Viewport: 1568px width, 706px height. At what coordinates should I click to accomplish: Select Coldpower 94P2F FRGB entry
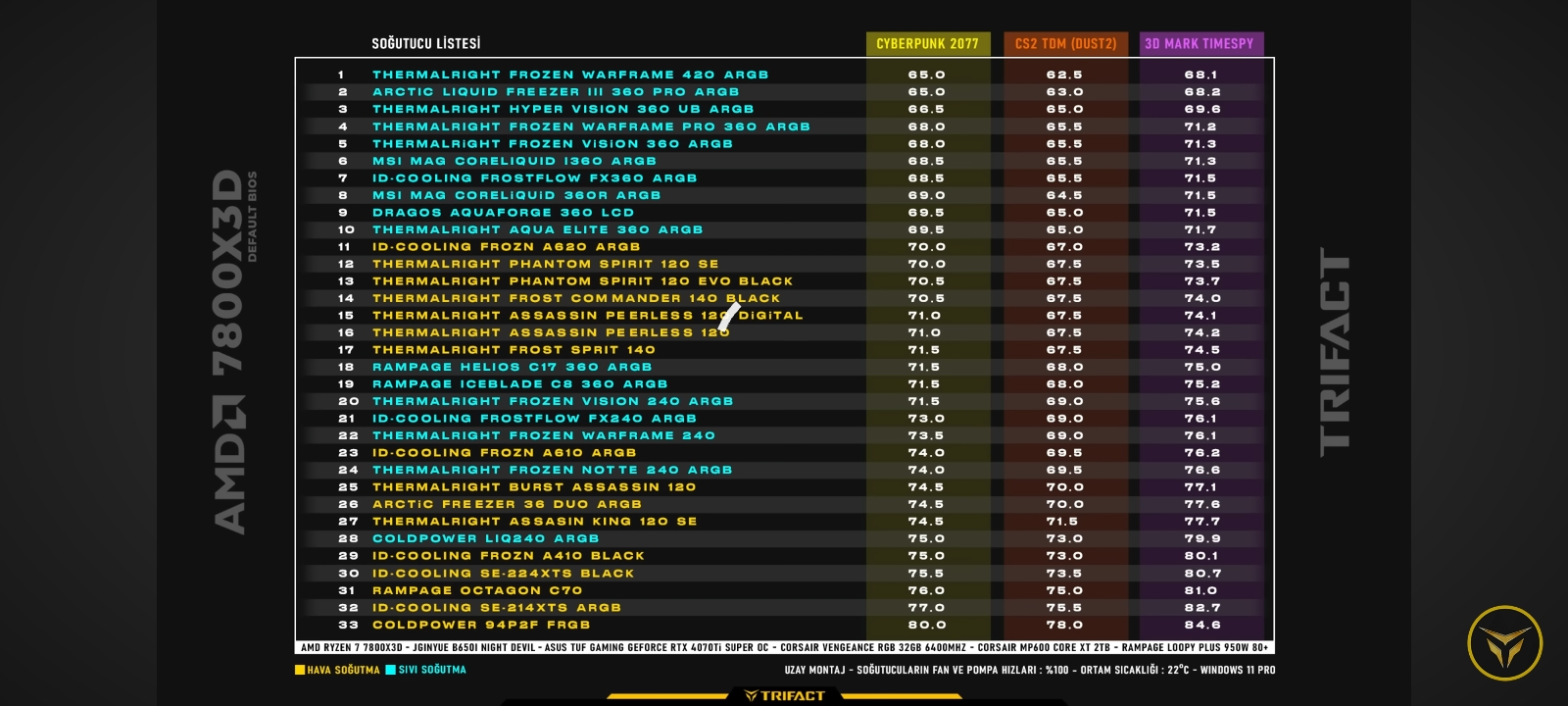pyautogui.click(x=481, y=625)
